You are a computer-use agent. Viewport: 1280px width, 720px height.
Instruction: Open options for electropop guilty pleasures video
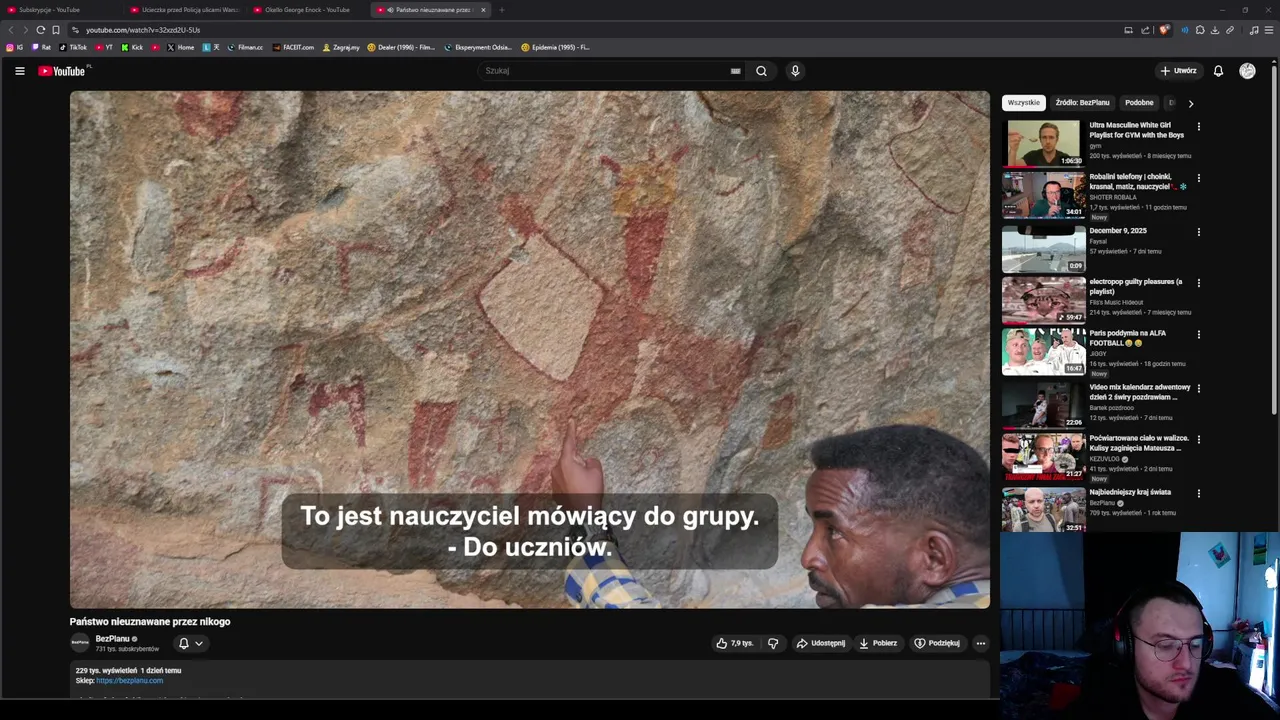click(1198, 283)
